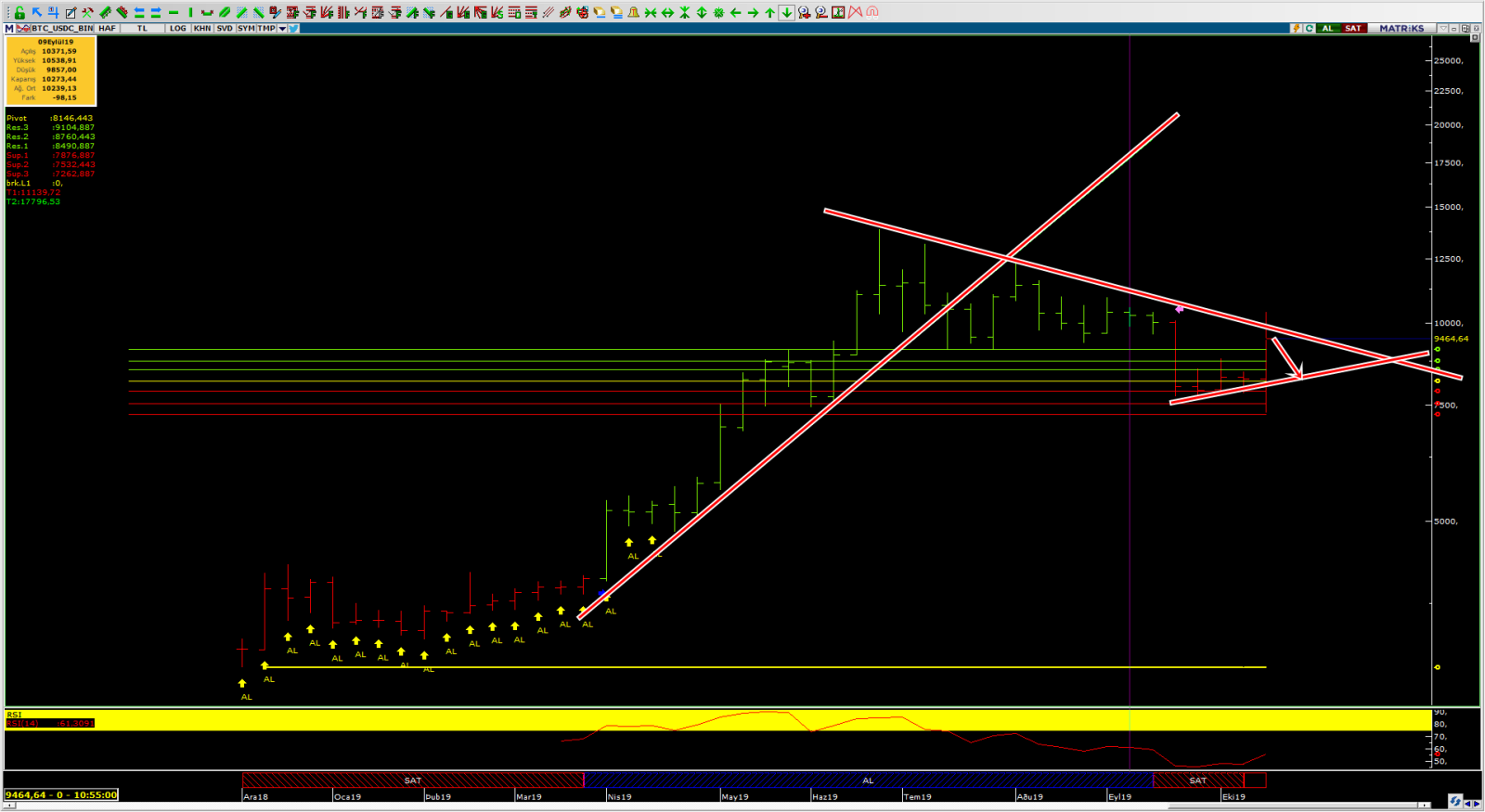Open the HAF period selector
The image size is (1485, 812).
point(108,29)
